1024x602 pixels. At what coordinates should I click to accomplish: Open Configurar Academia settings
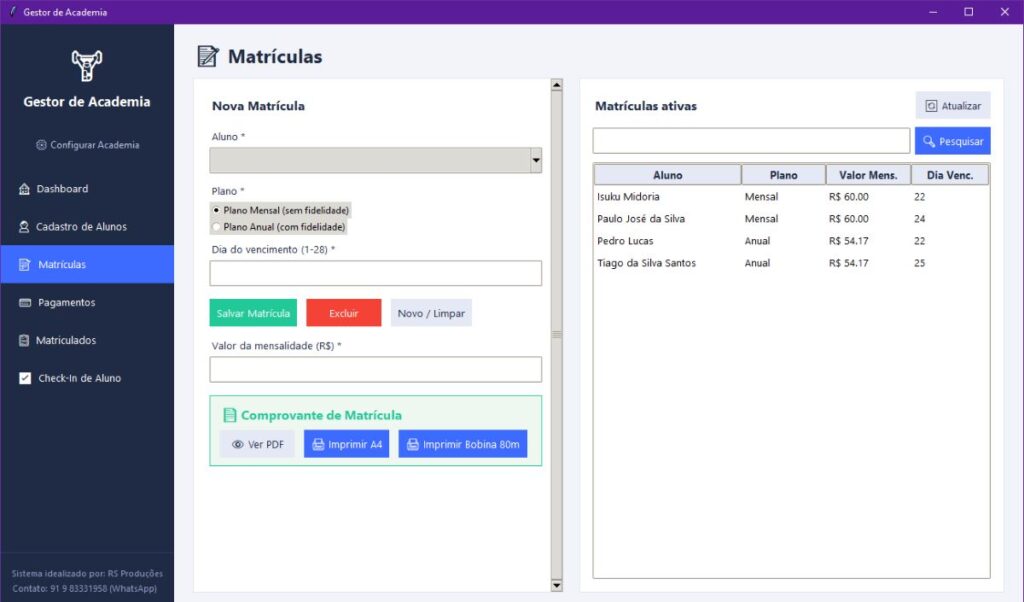click(88, 145)
